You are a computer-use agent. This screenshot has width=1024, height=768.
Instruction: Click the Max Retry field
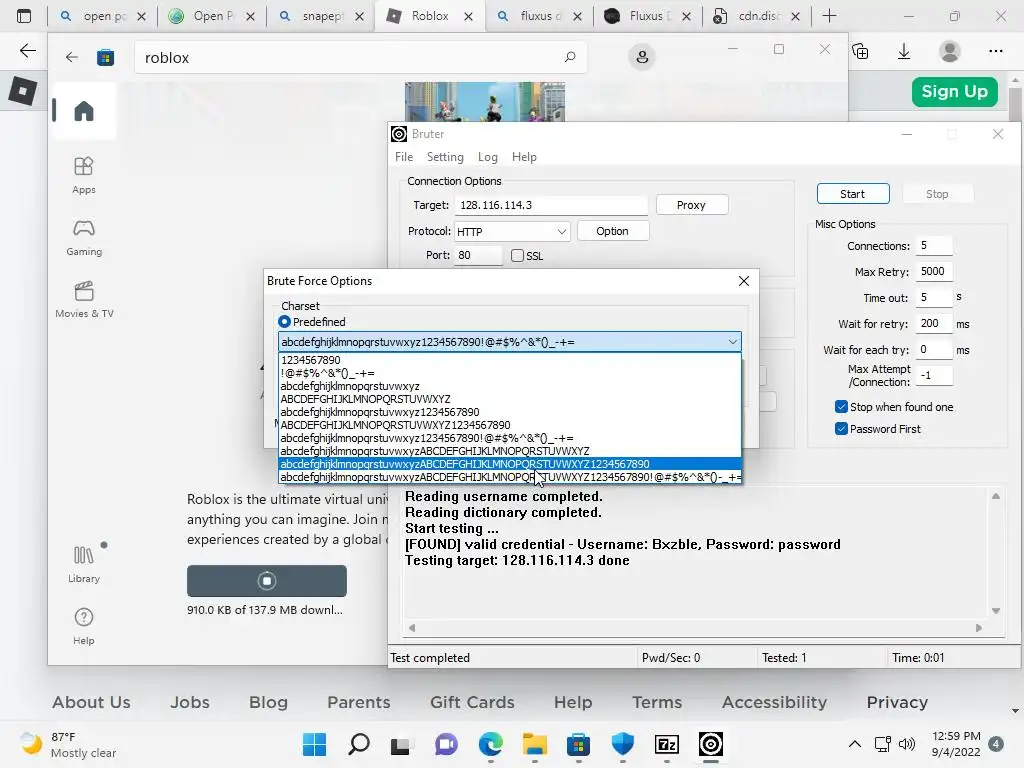click(x=934, y=271)
